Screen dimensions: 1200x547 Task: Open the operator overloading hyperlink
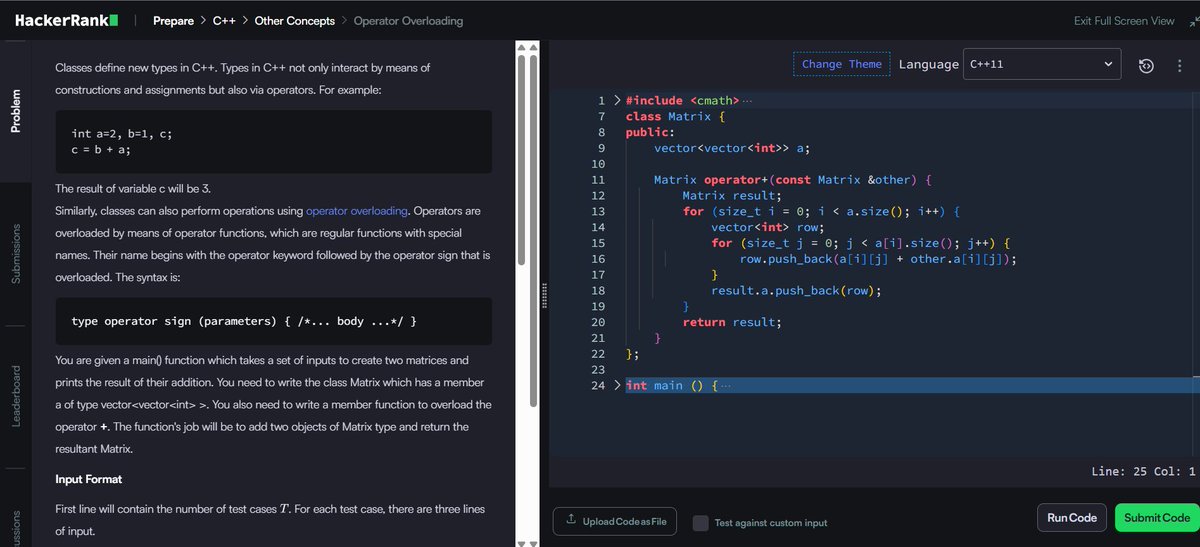[357, 211]
